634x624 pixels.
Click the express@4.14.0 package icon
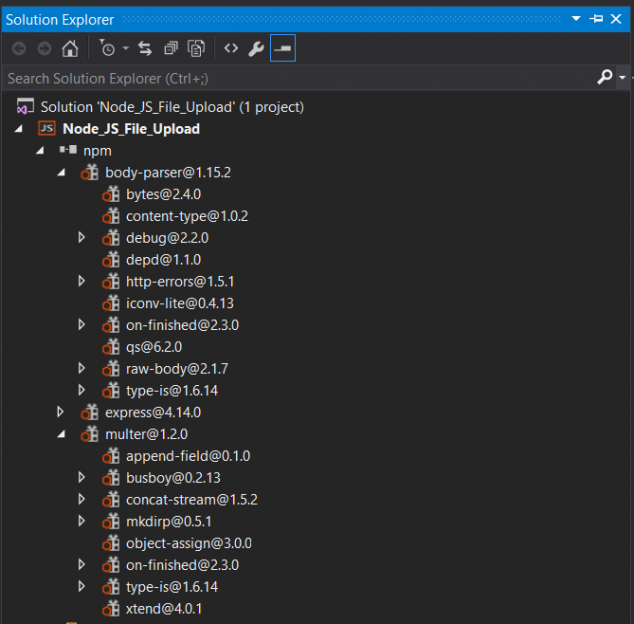point(89,412)
